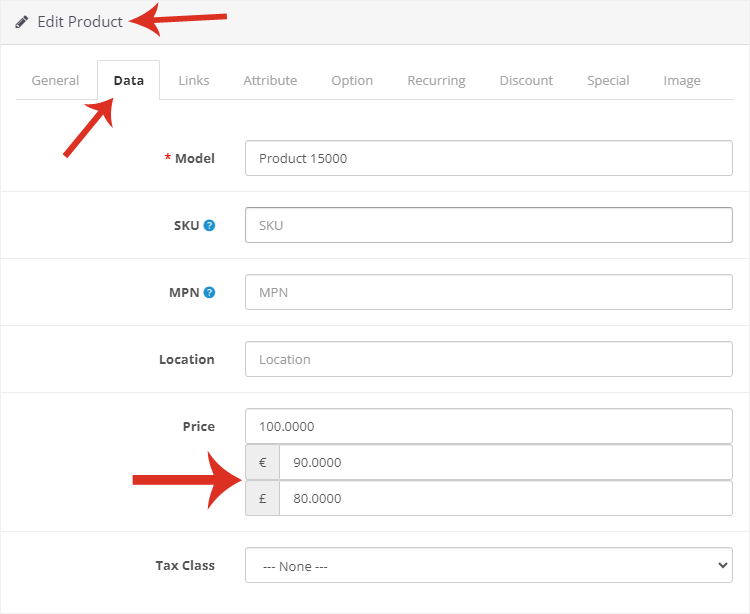The height and width of the screenshot is (614, 750).
Task: Focus the SKU text field
Action: point(488,225)
